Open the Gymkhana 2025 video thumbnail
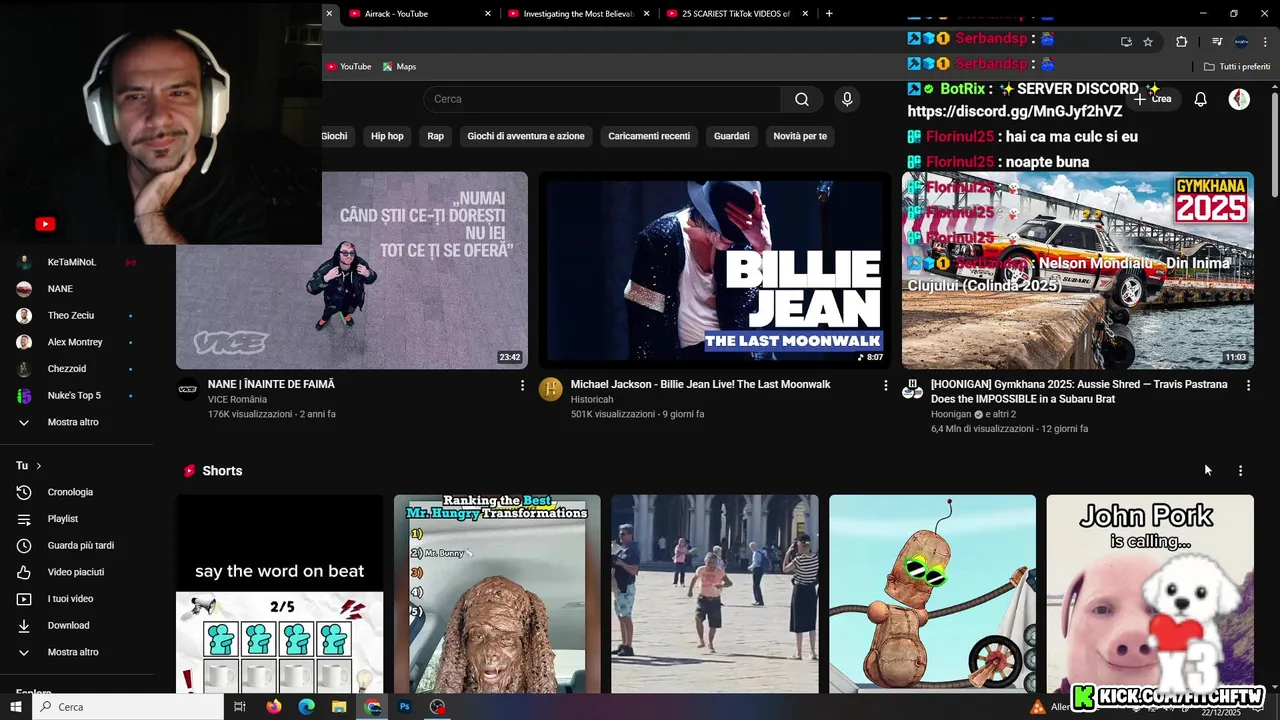Screen dimensions: 1280x720 tap(1078, 270)
